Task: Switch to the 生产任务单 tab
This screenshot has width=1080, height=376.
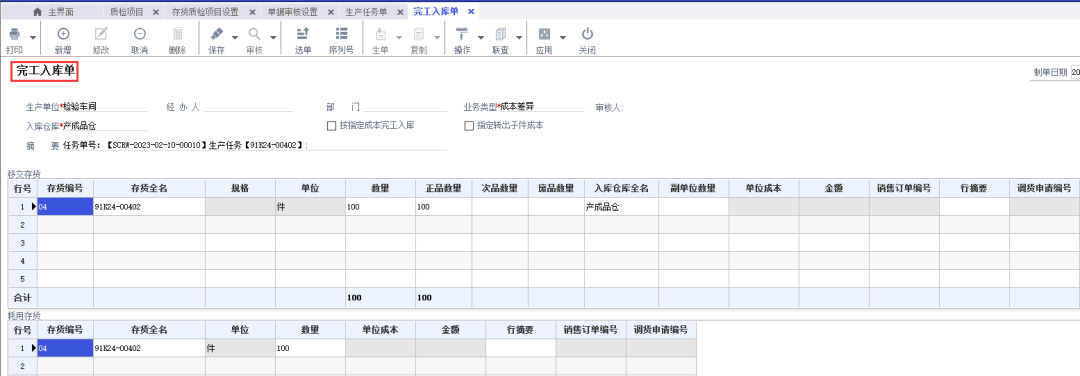Action: click(x=366, y=12)
